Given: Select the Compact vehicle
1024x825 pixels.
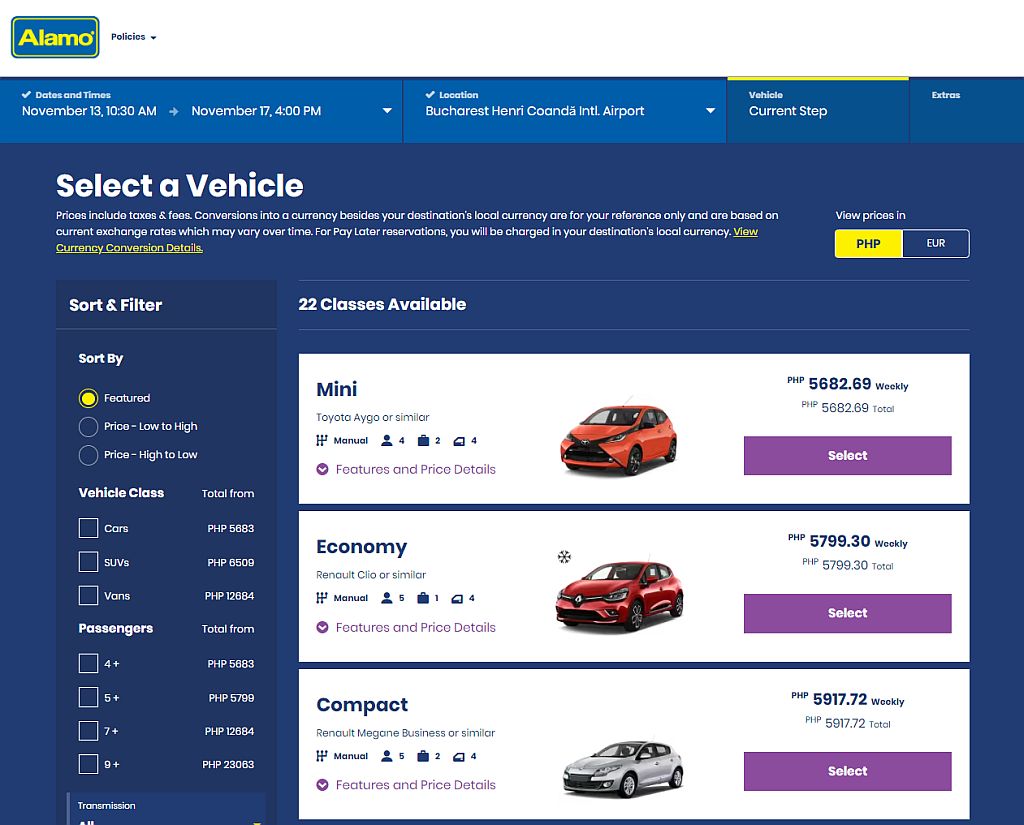Looking at the screenshot, I should pyautogui.click(x=848, y=771).
